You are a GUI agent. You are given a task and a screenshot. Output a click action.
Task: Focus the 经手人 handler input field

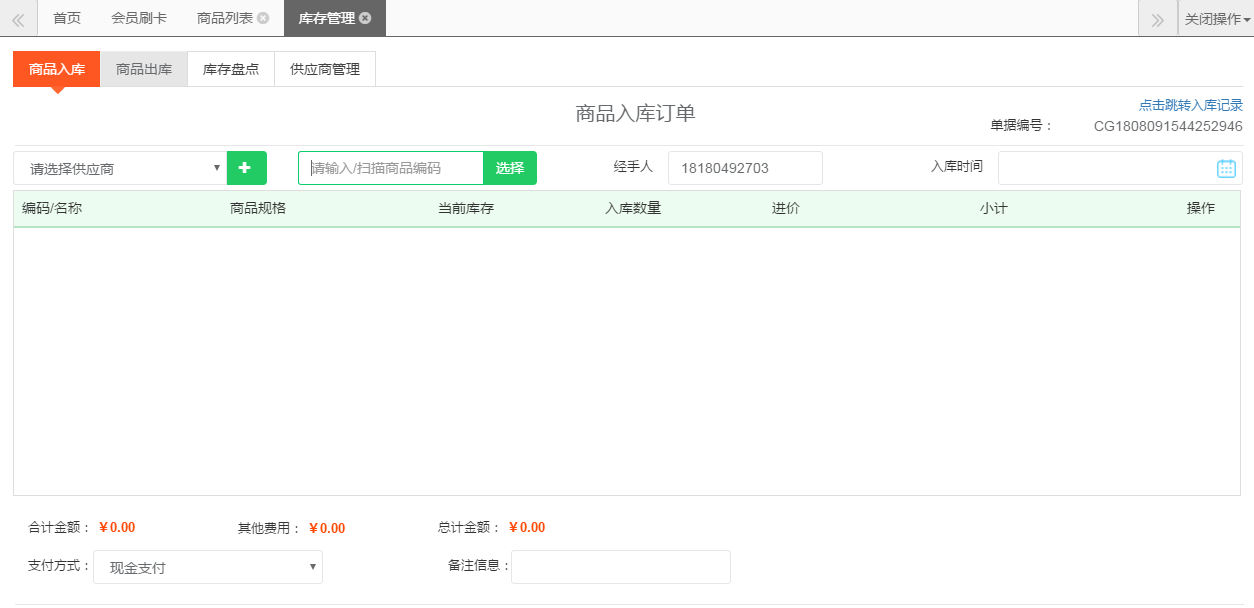[x=745, y=168]
